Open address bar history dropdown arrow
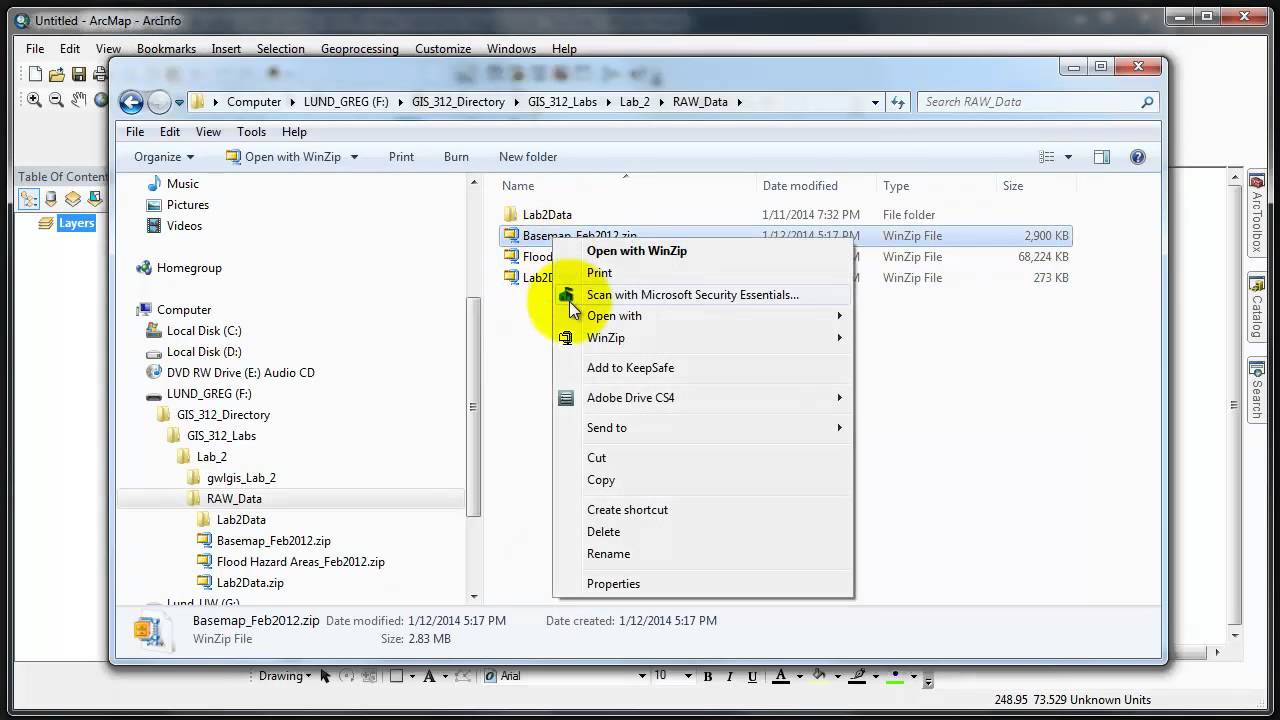The height and width of the screenshot is (720, 1280). (x=875, y=102)
